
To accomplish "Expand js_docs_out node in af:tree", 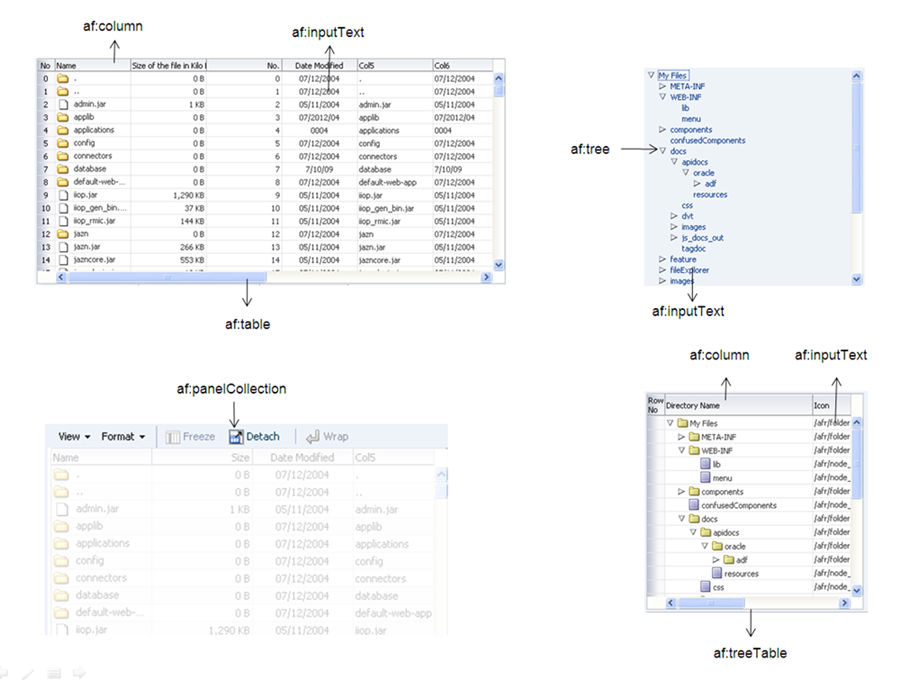I will point(674,238).
